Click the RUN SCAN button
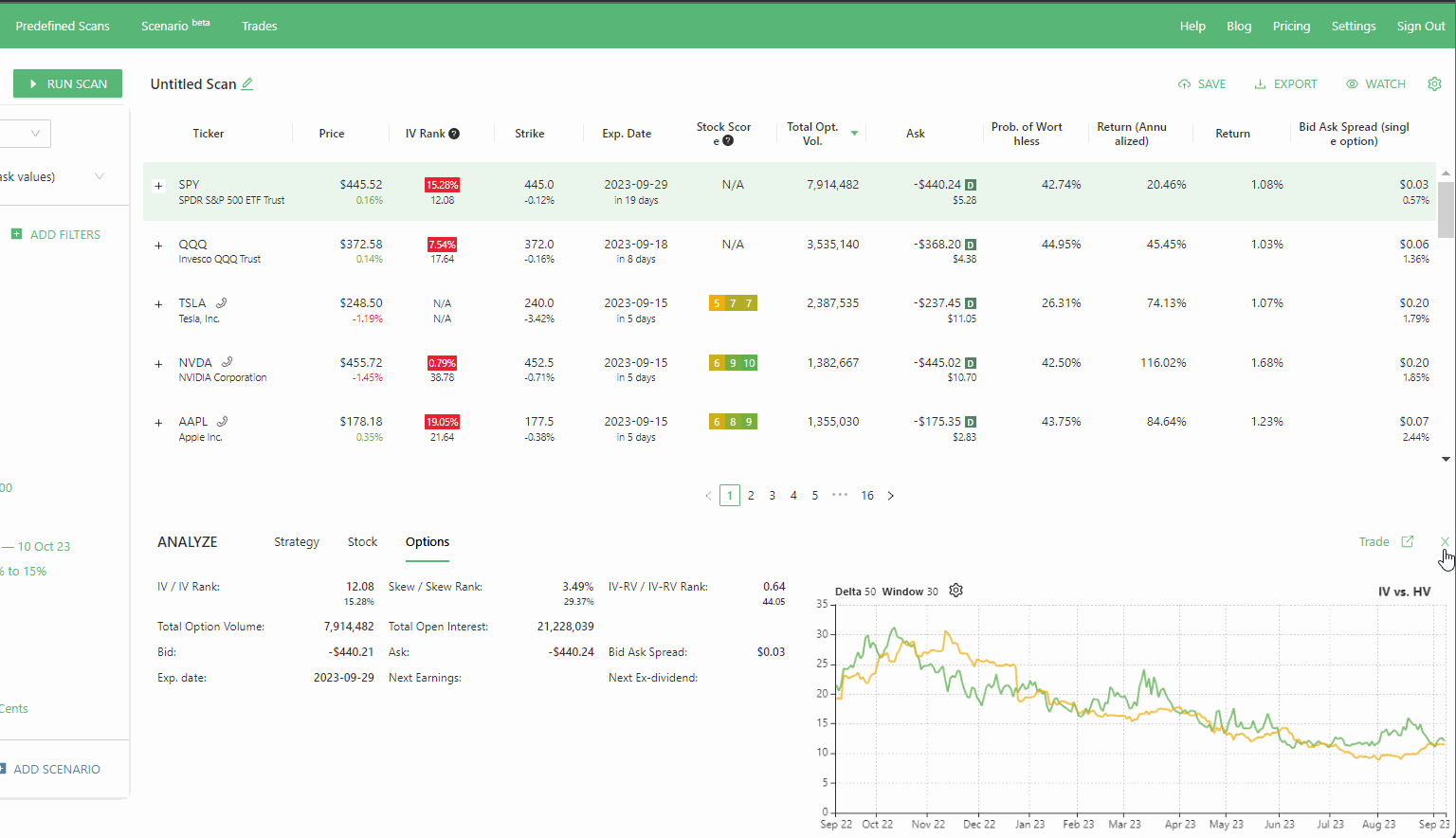Viewport: 1456px width, 838px height. click(x=67, y=83)
